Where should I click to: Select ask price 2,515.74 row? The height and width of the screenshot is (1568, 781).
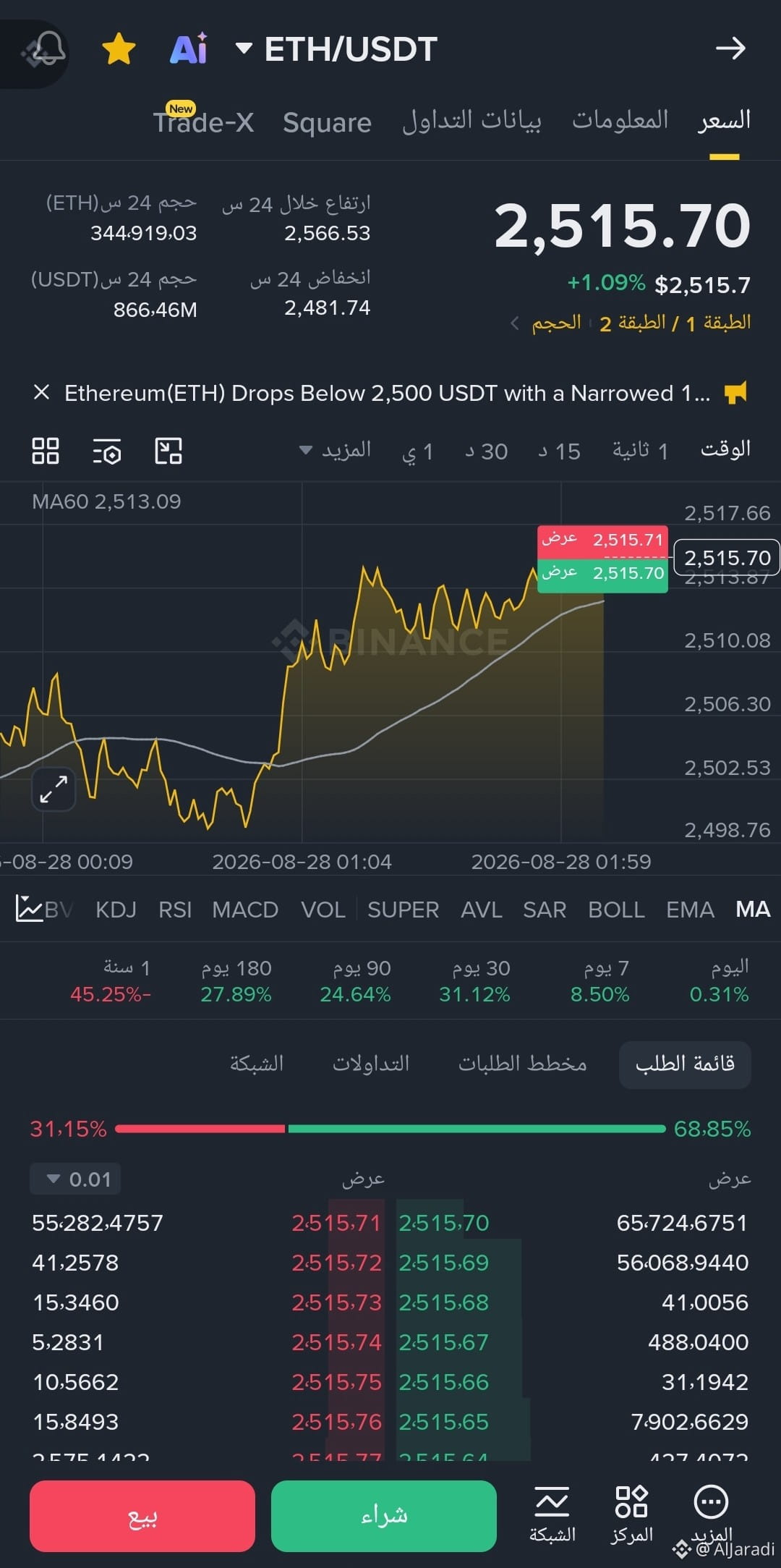(336, 1342)
